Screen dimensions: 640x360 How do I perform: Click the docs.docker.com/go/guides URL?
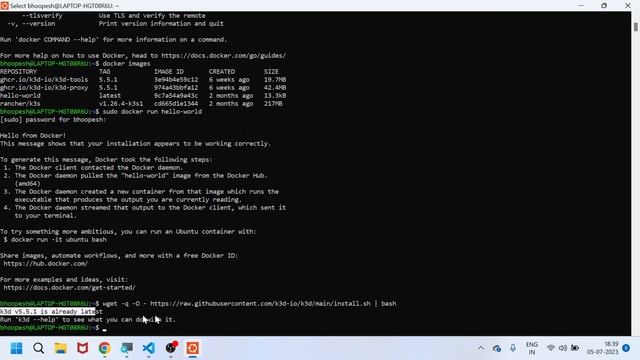point(223,56)
